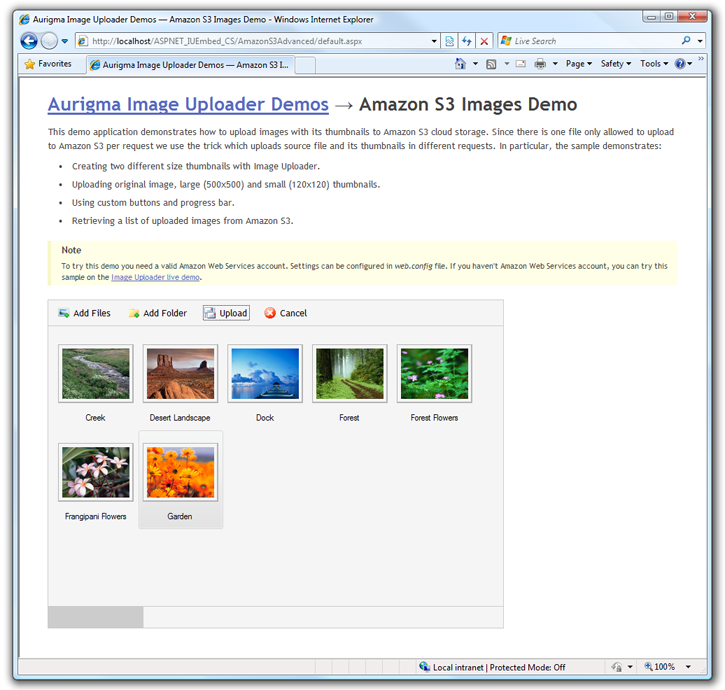Click the Add Files button

click(x=84, y=313)
